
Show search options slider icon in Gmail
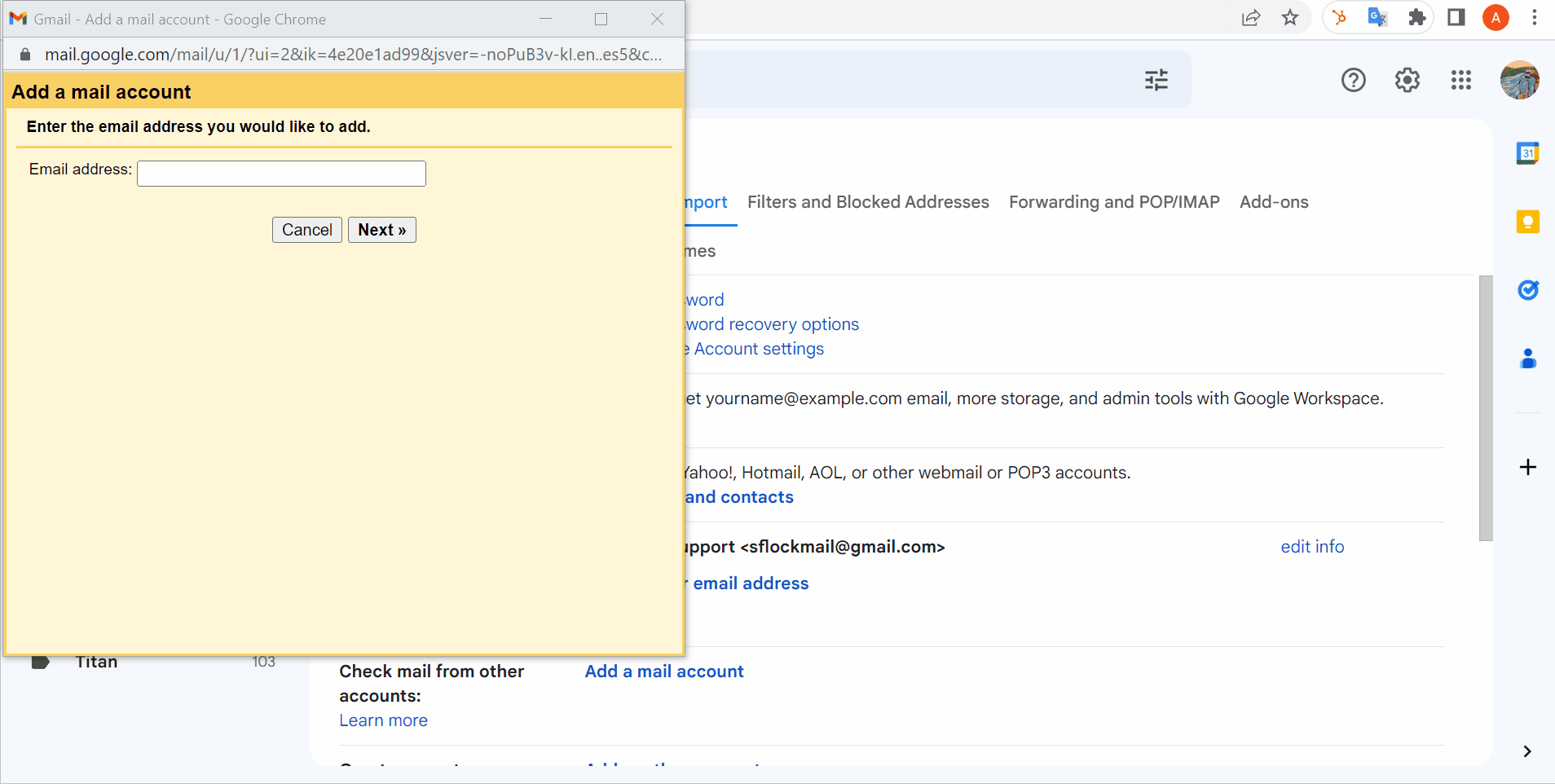1156,80
